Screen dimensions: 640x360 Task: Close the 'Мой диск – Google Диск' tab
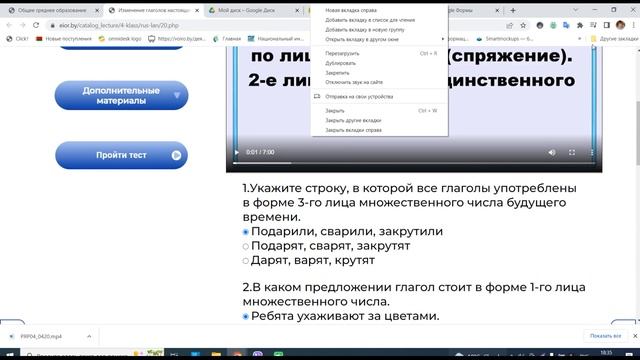297,10
